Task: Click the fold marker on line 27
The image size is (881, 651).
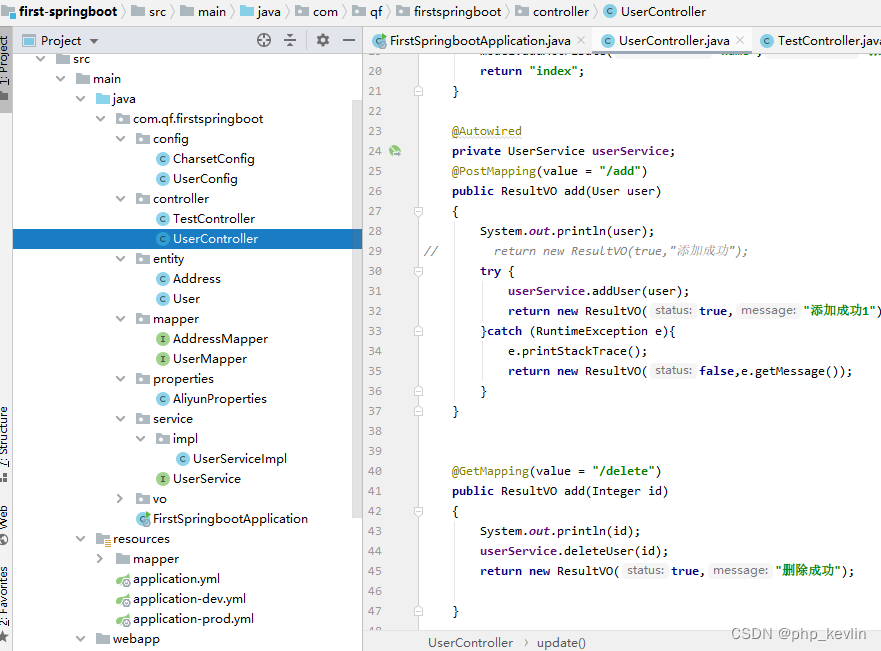Action: click(418, 211)
